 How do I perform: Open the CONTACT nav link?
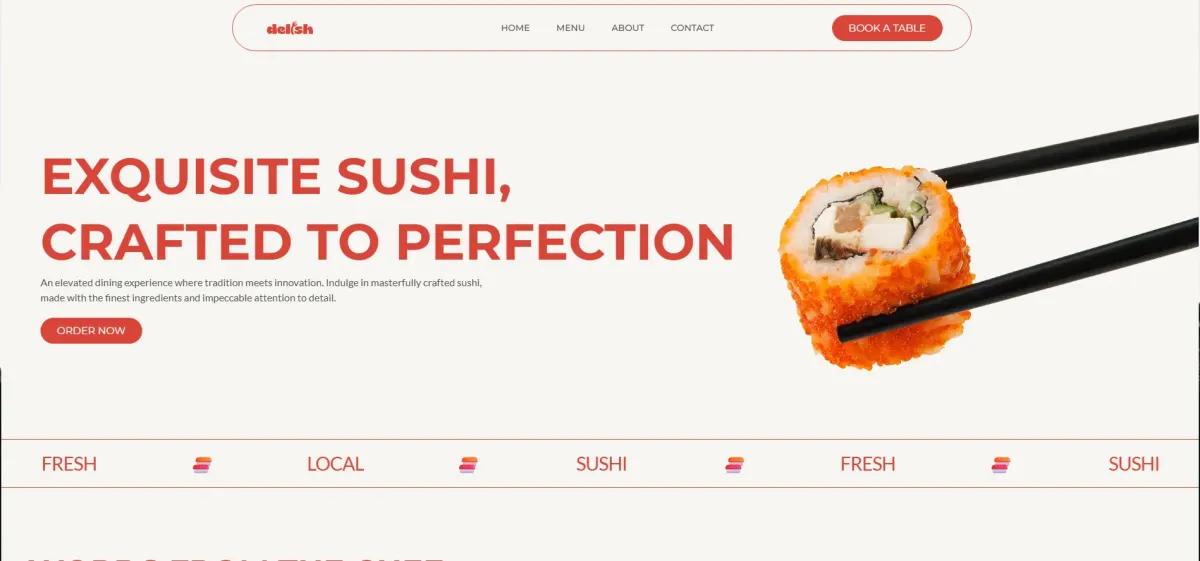pos(692,28)
